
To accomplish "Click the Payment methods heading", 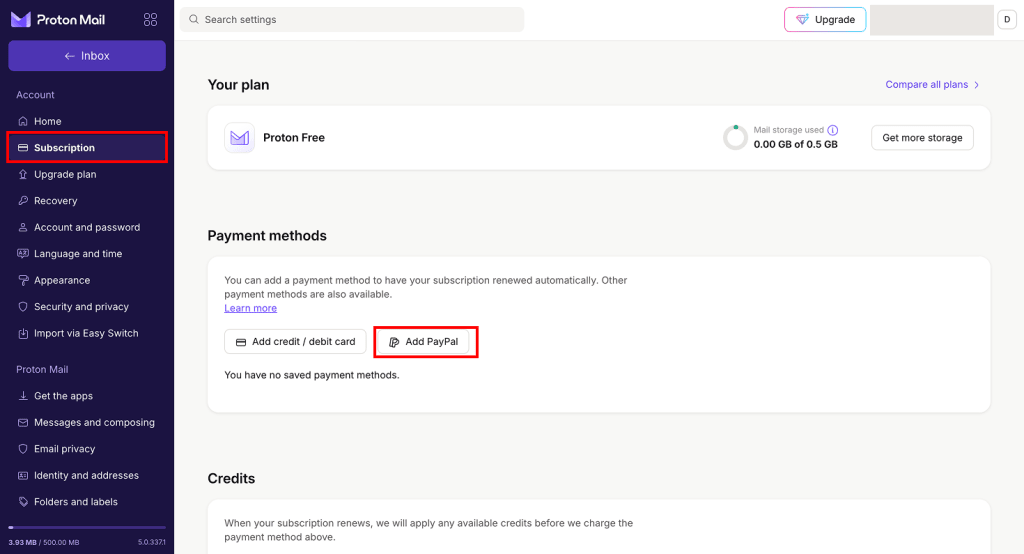I will pos(267,236).
